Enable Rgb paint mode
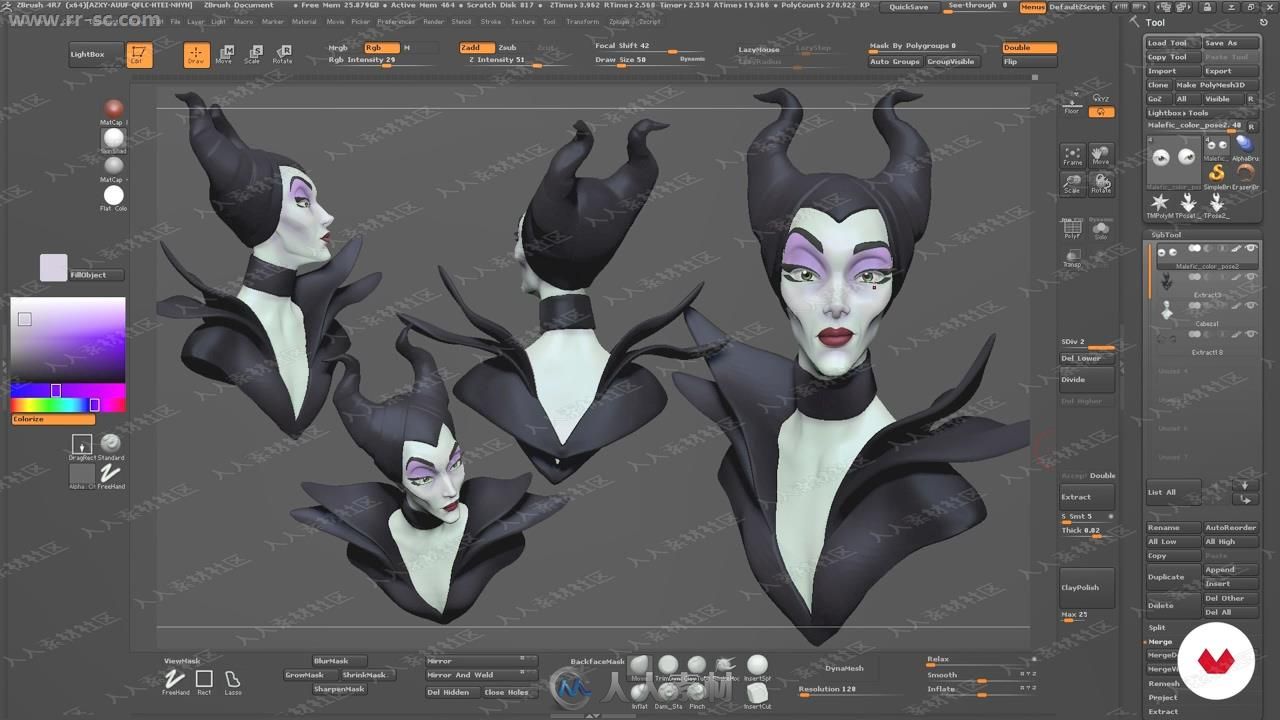The image size is (1280, 720). tap(381, 47)
